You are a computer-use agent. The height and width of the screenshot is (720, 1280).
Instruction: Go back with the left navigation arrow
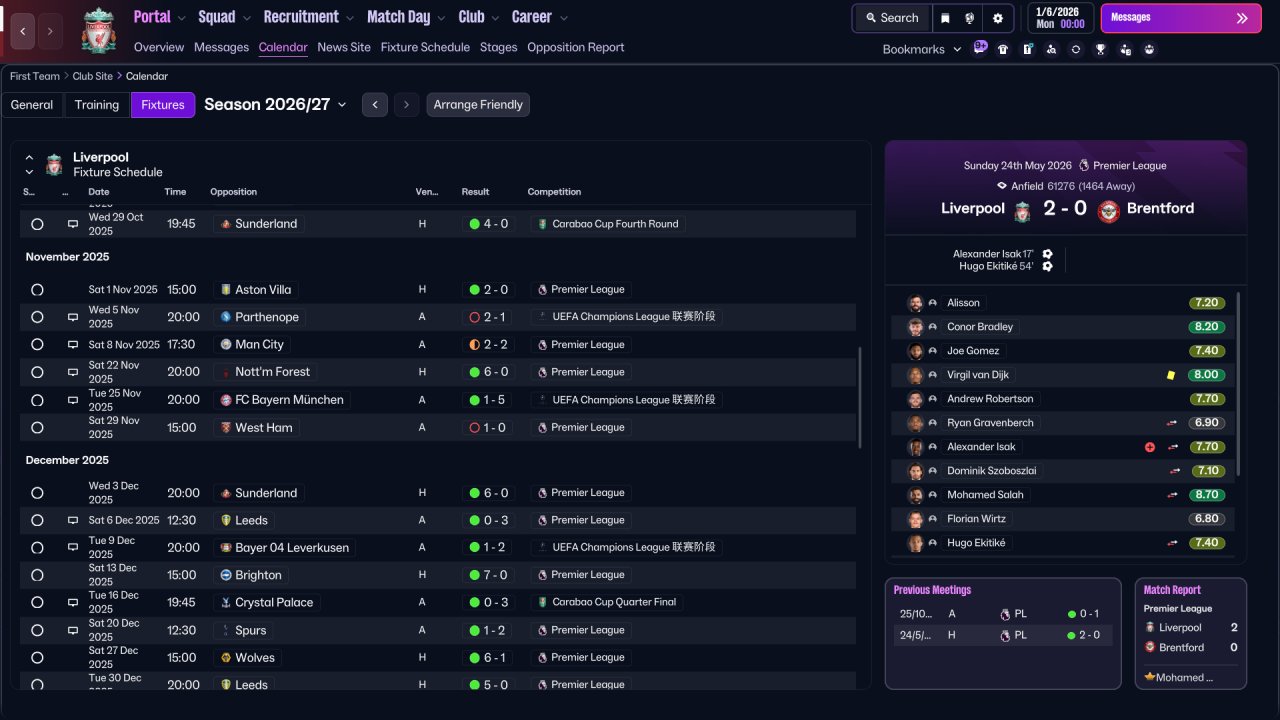click(x=23, y=31)
